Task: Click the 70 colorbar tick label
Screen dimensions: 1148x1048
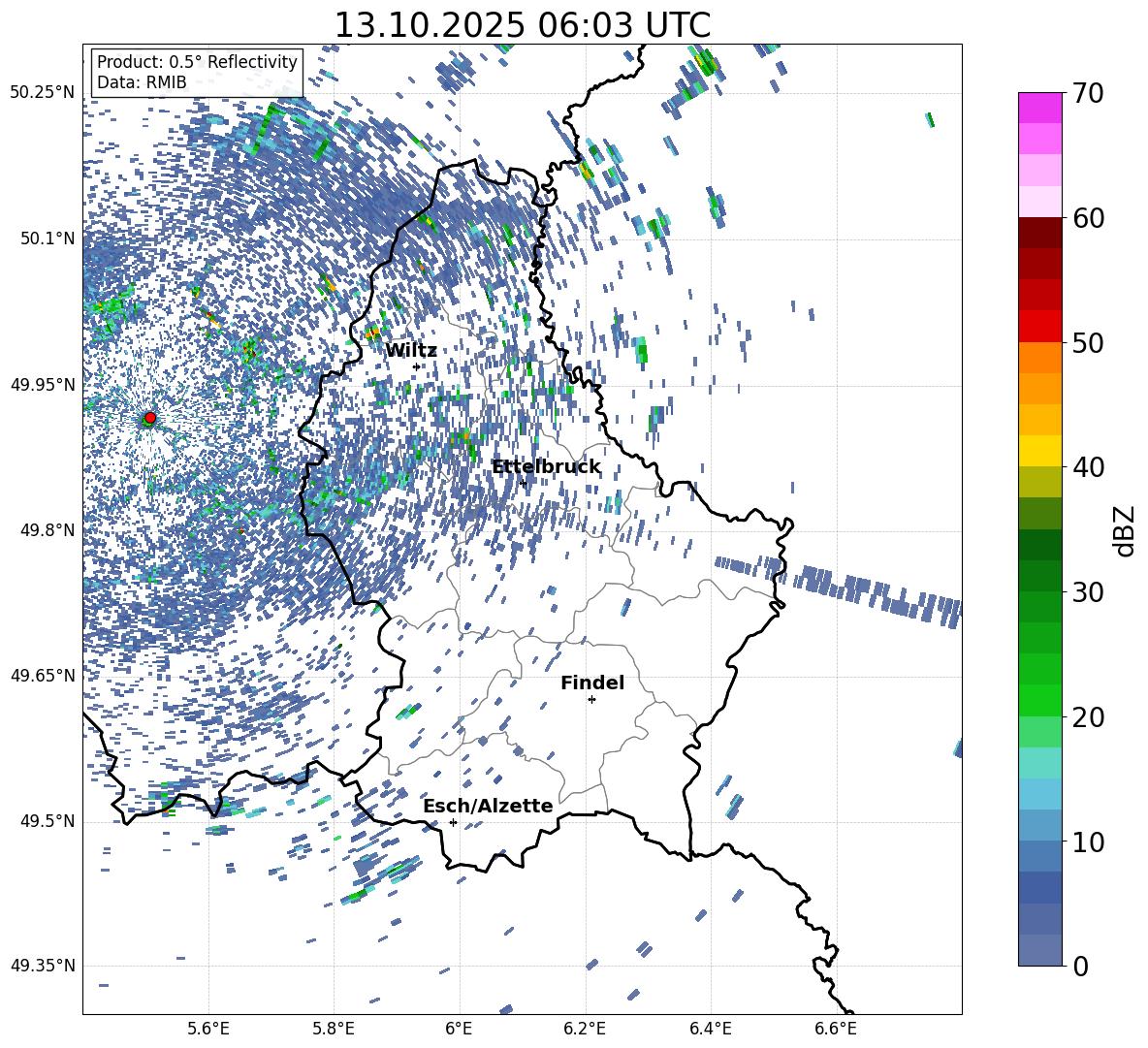Action: pos(1088,93)
